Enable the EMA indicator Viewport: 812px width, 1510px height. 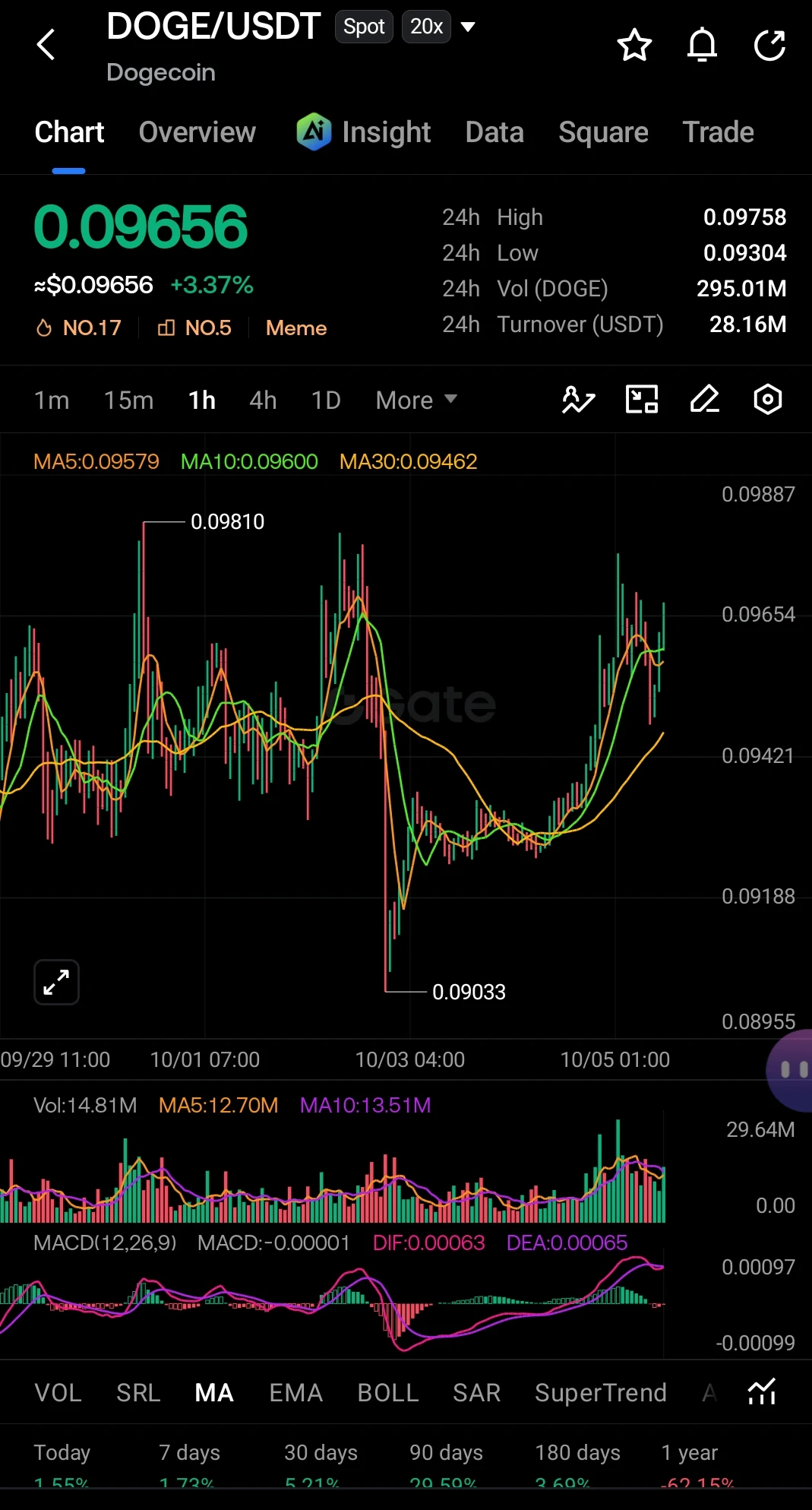296,1392
